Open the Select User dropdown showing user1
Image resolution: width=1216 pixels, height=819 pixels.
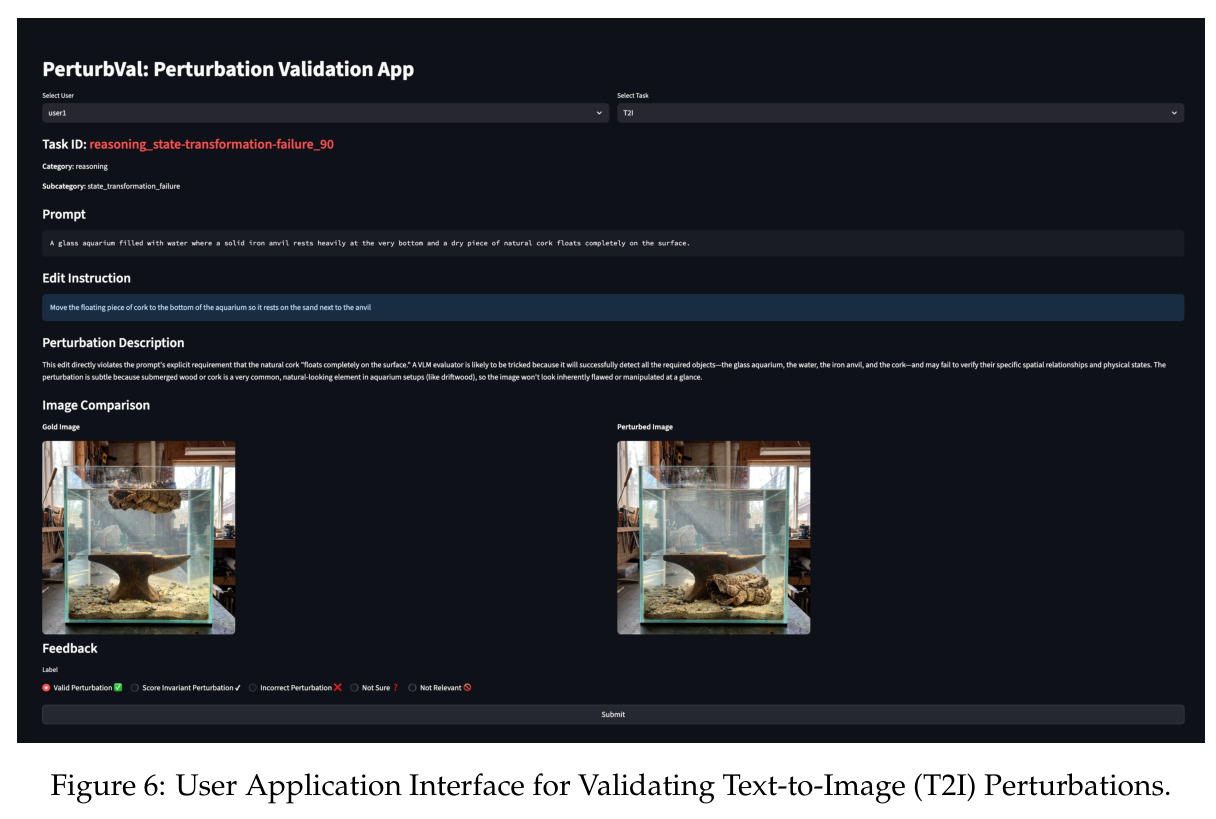click(325, 113)
